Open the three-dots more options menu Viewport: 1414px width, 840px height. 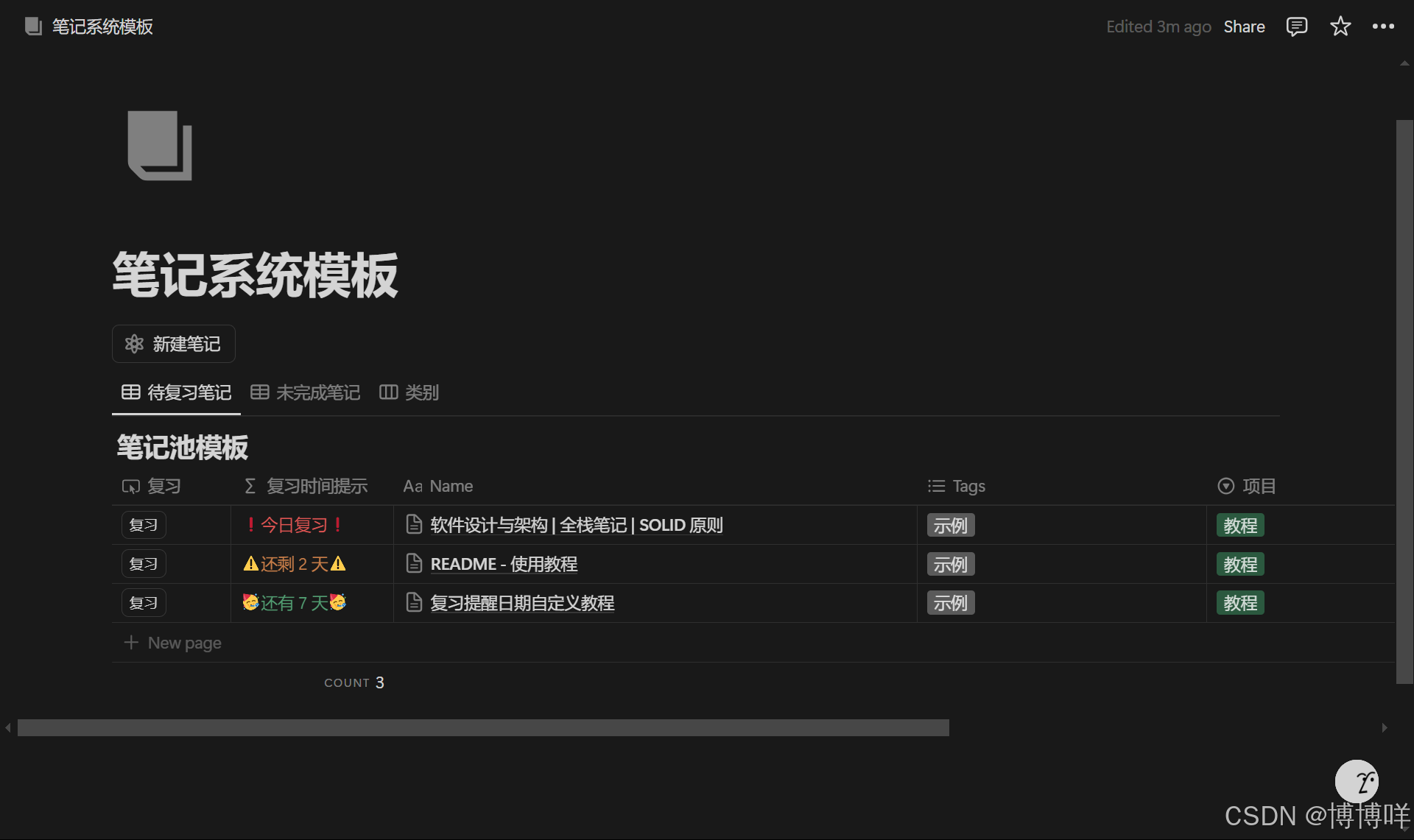(x=1383, y=27)
